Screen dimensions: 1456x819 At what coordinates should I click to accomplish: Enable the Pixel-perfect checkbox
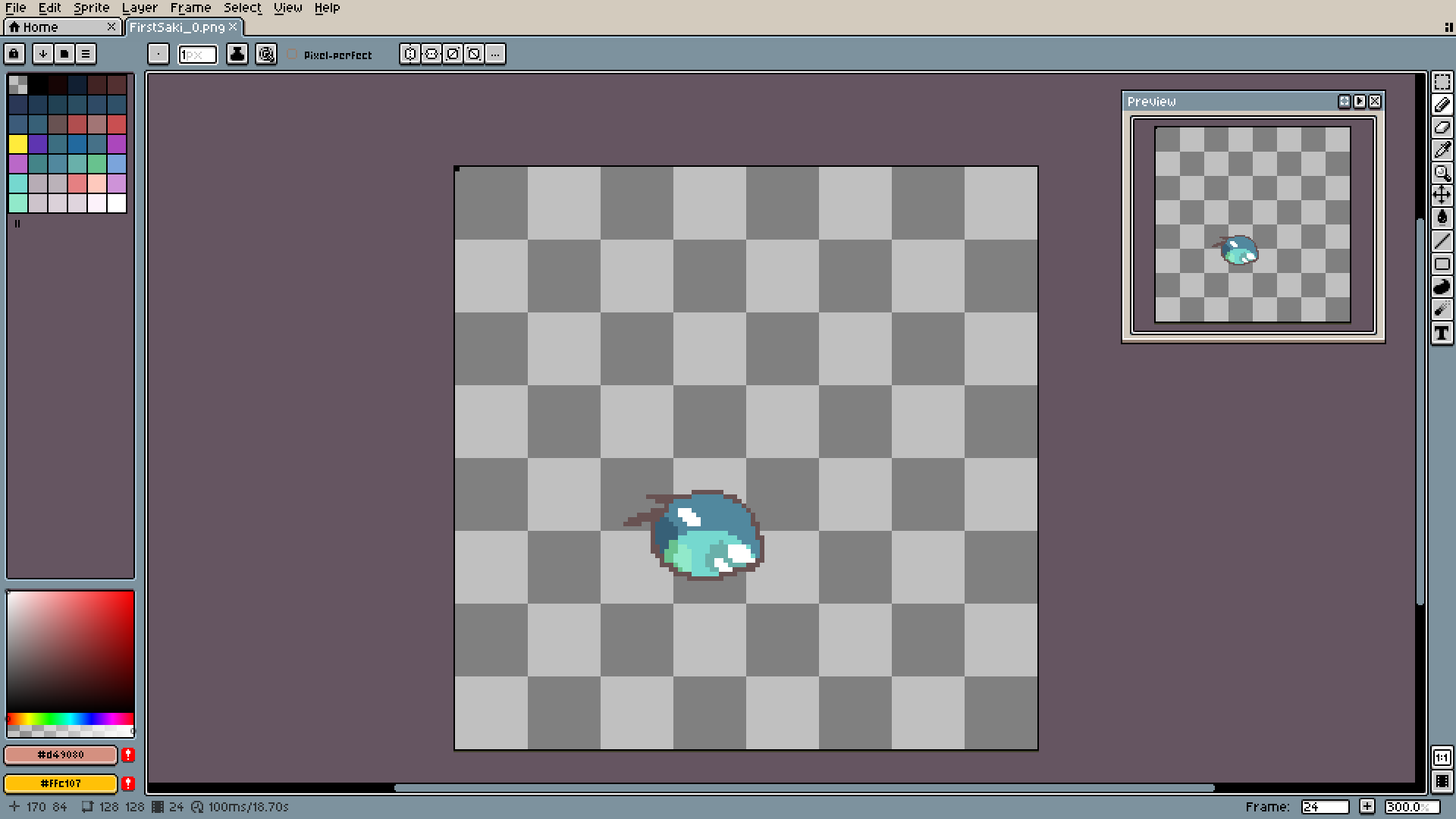pos(293,55)
